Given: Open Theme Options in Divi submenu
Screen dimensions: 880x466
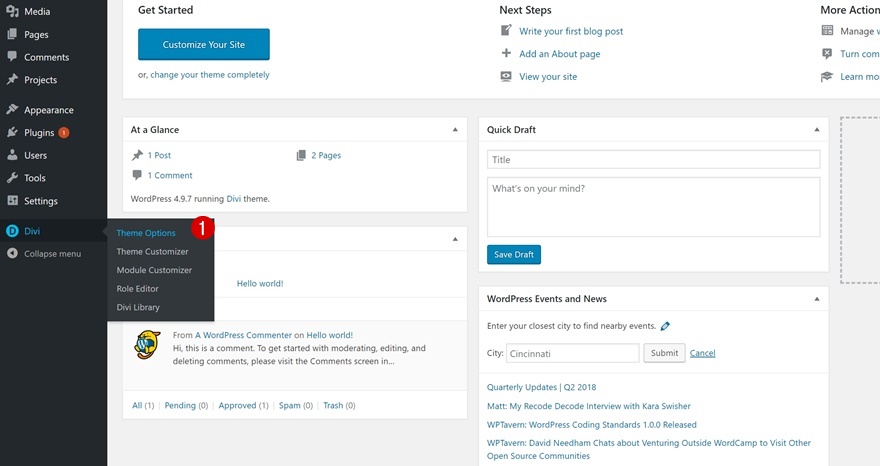Looking at the screenshot, I should click(146, 233).
